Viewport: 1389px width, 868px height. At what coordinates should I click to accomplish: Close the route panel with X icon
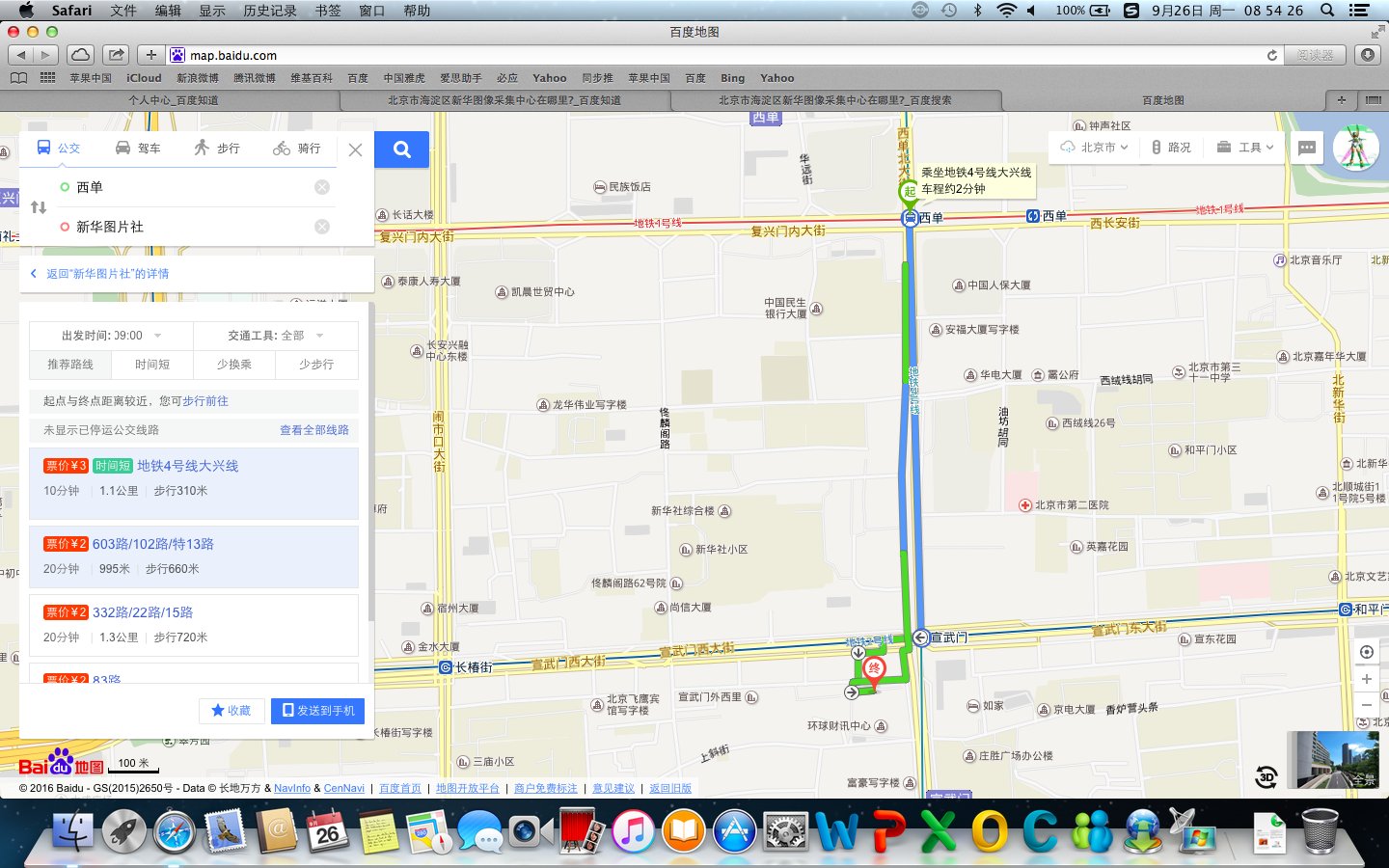tap(355, 149)
